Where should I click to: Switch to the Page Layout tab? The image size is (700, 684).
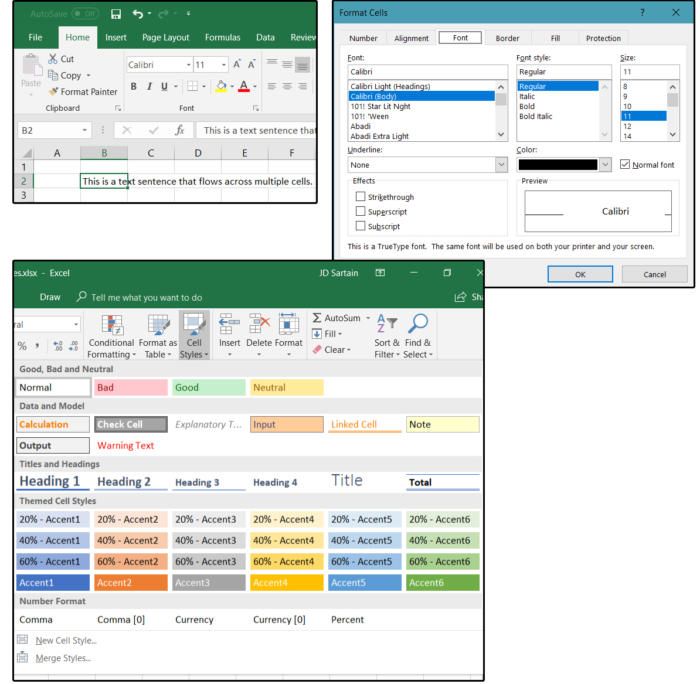click(x=166, y=38)
